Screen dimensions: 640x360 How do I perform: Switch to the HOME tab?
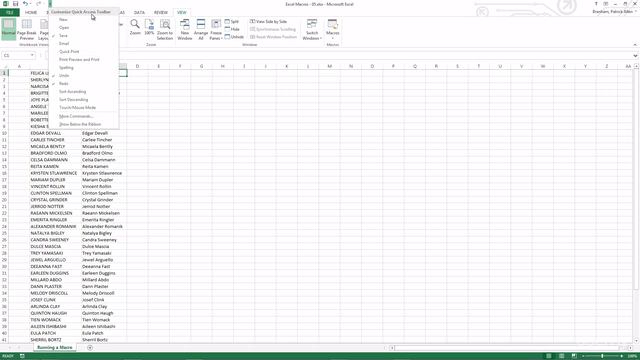[x=31, y=13]
